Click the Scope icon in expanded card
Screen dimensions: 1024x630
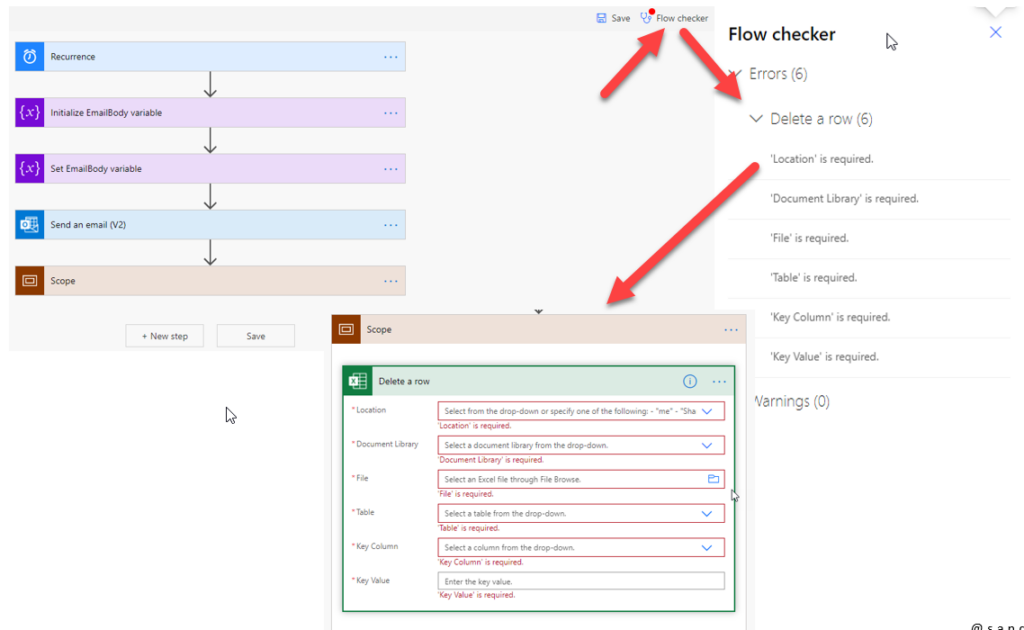point(347,329)
